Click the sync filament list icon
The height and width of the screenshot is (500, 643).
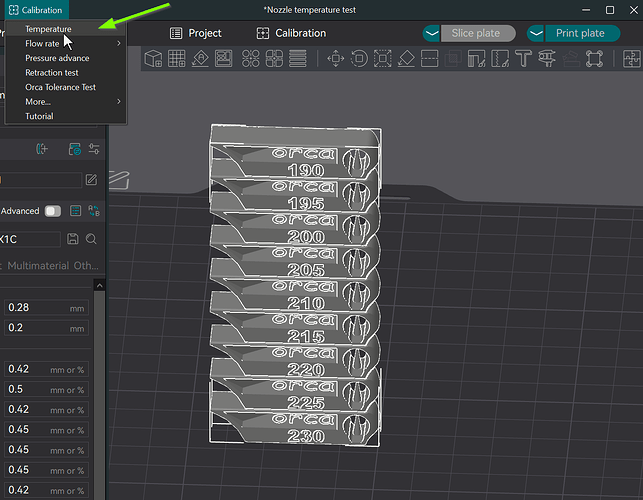point(75,148)
